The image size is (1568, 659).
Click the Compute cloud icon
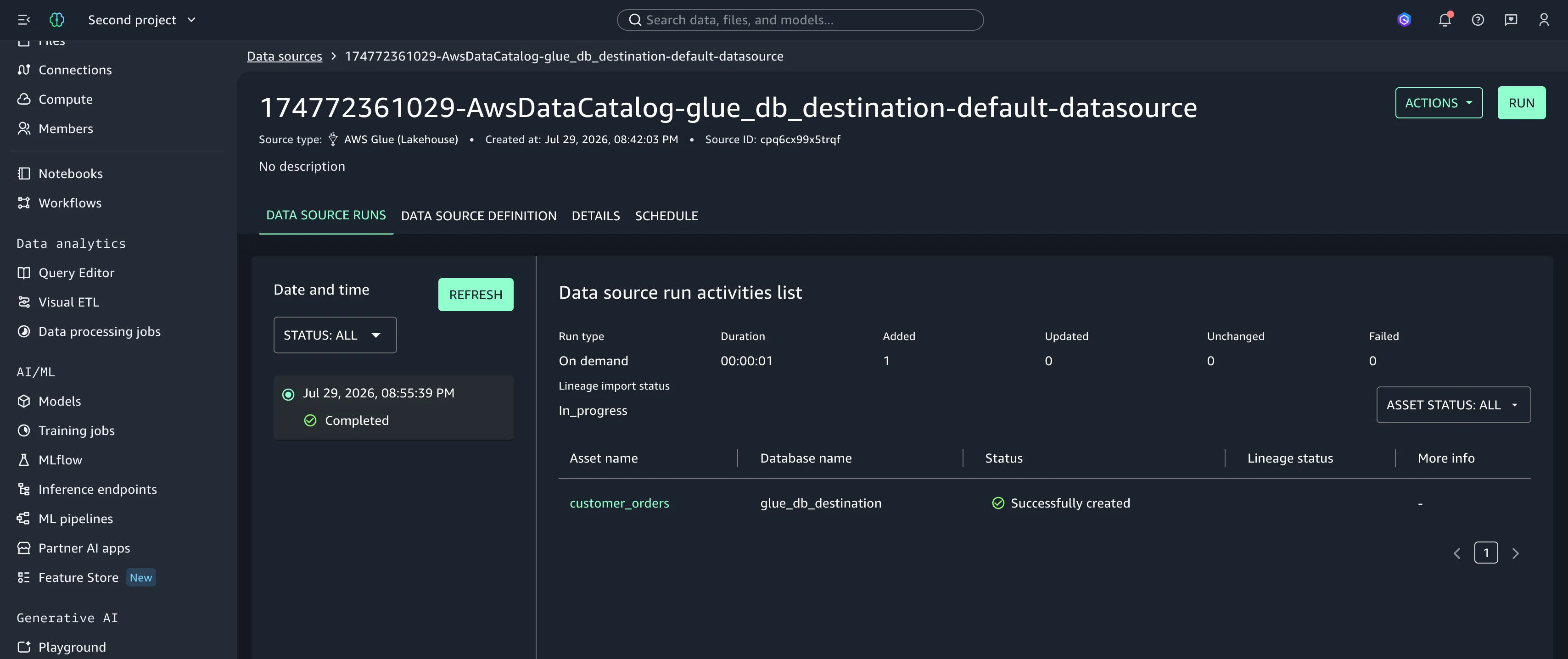24,99
